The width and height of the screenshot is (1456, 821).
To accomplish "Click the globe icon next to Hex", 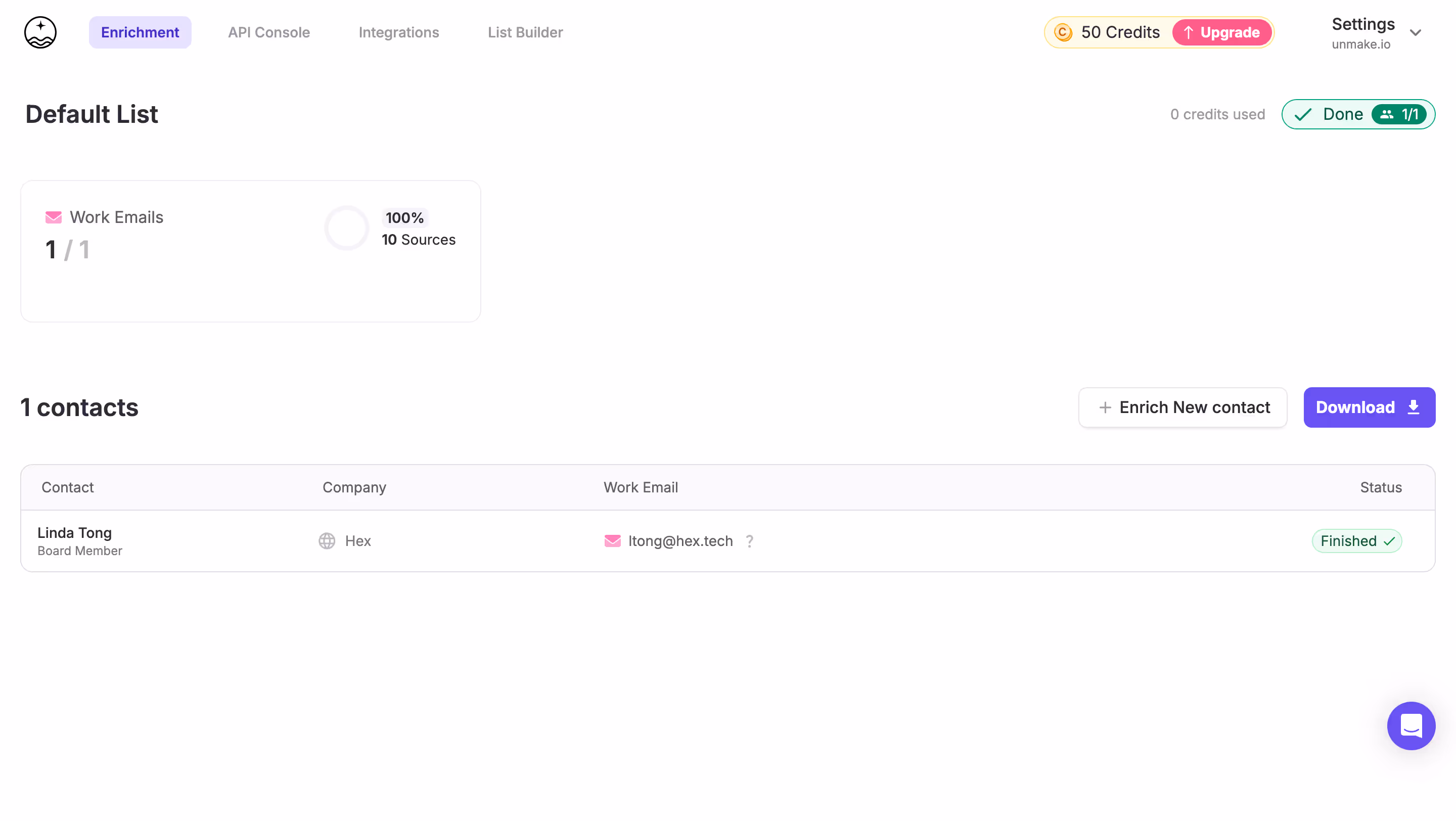I will (x=327, y=541).
